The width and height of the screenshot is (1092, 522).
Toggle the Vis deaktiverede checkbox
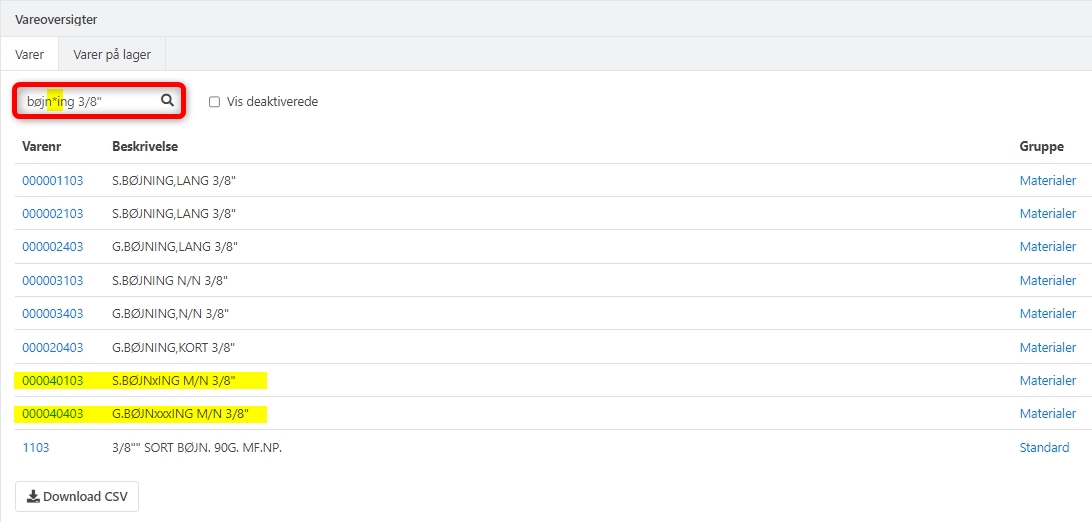tap(214, 102)
